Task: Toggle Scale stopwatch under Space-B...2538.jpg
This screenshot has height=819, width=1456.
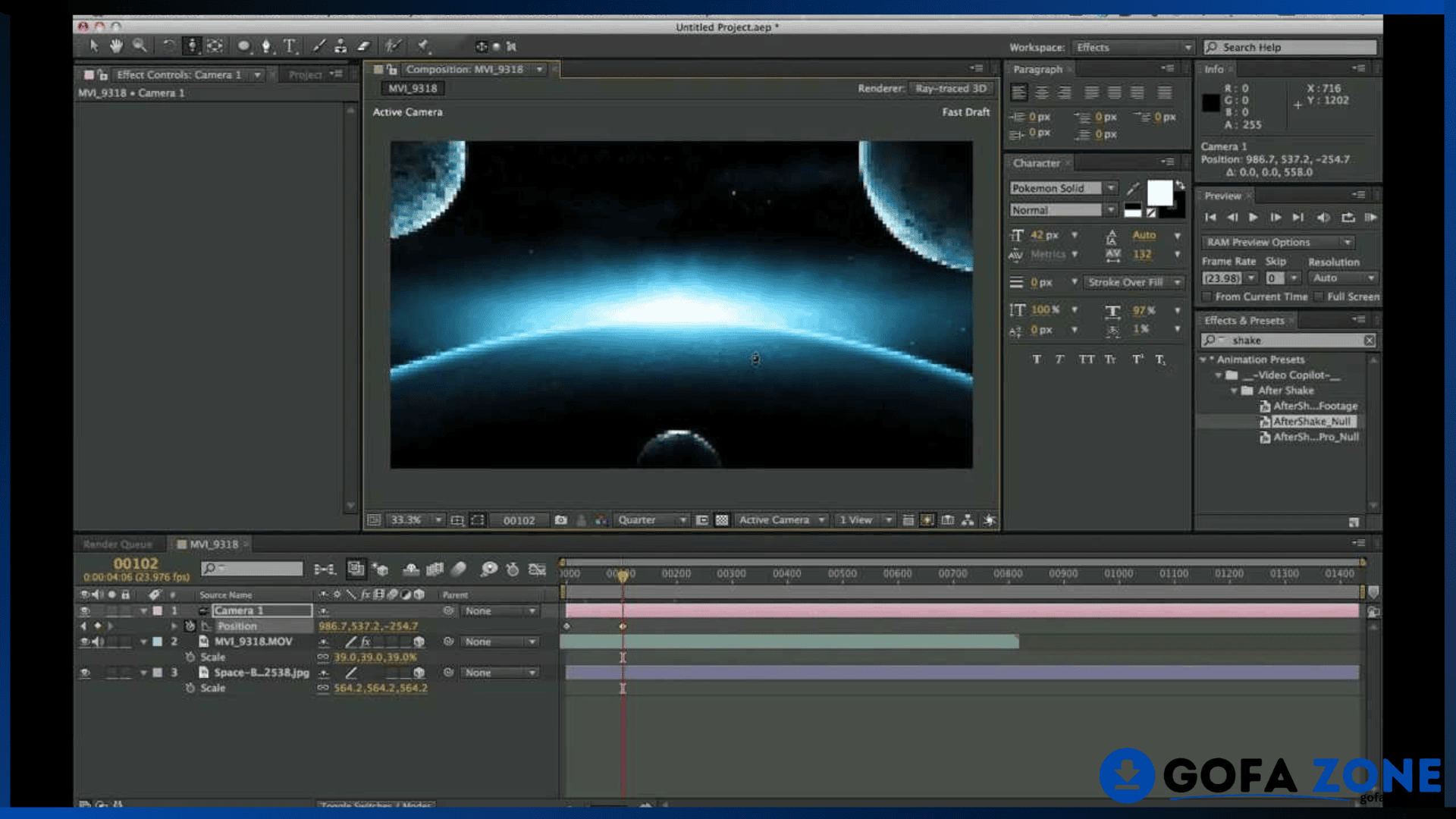Action: pos(190,689)
